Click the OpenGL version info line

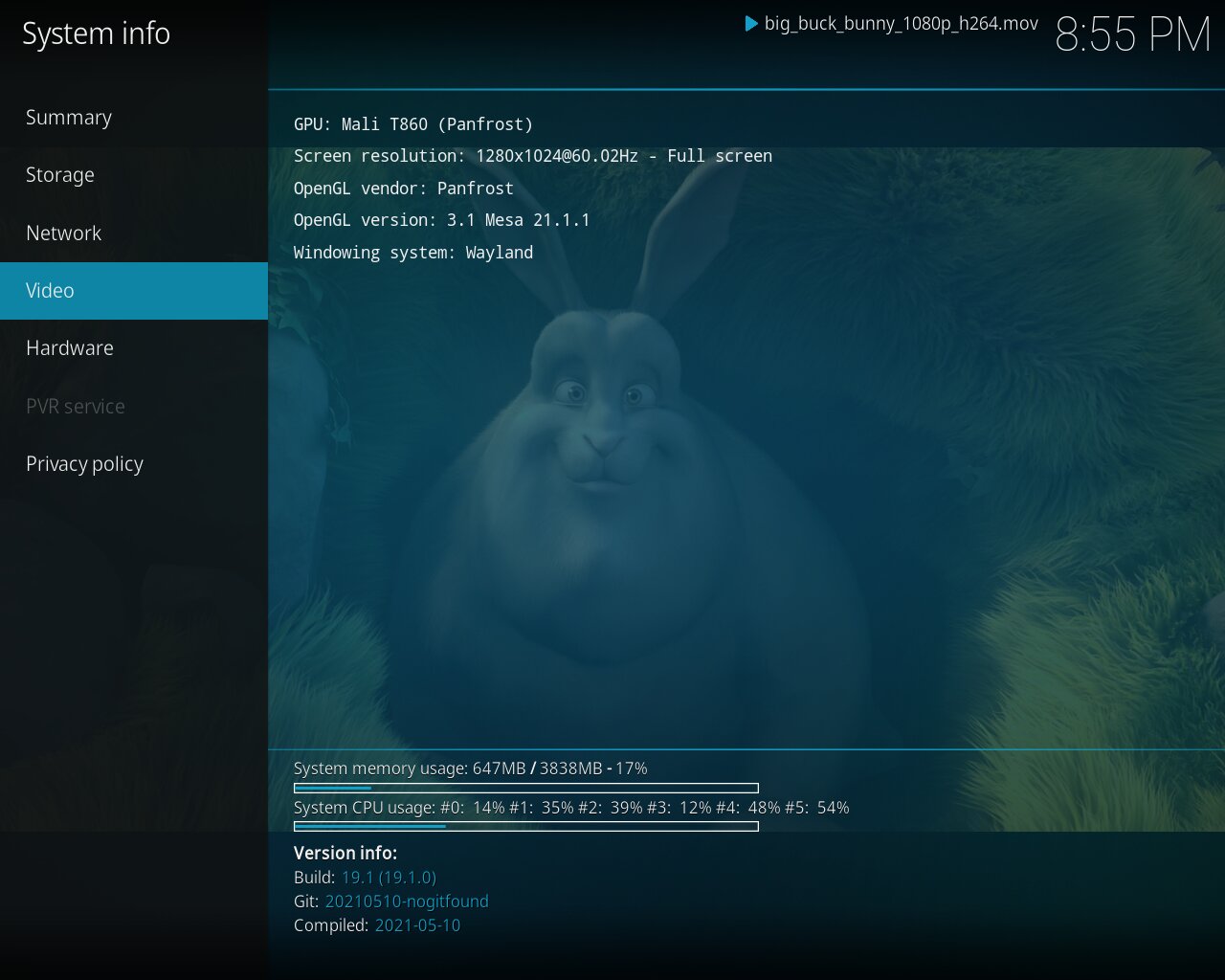(x=441, y=219)
